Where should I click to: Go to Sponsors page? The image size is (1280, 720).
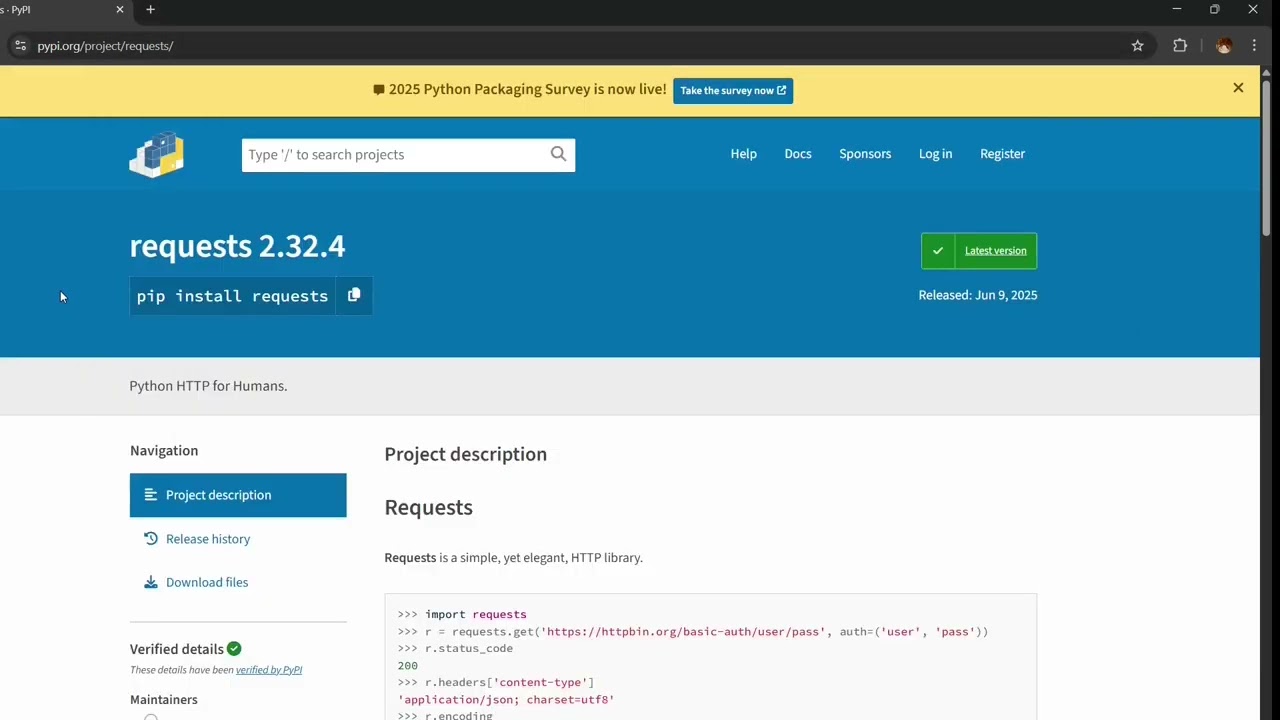point(865,154)
